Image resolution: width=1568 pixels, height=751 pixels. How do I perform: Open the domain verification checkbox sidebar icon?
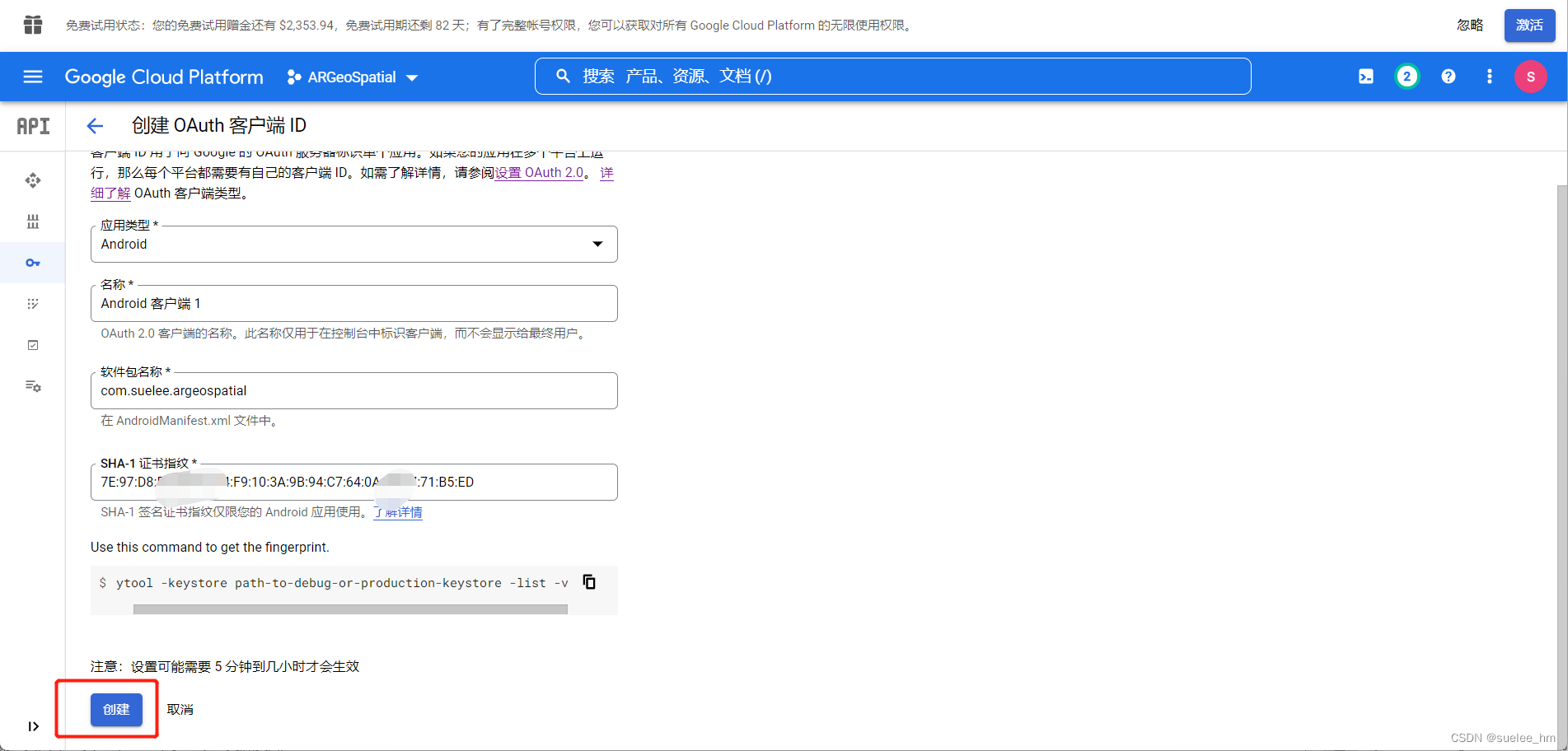pyautogui.click(x=33, y=345)
